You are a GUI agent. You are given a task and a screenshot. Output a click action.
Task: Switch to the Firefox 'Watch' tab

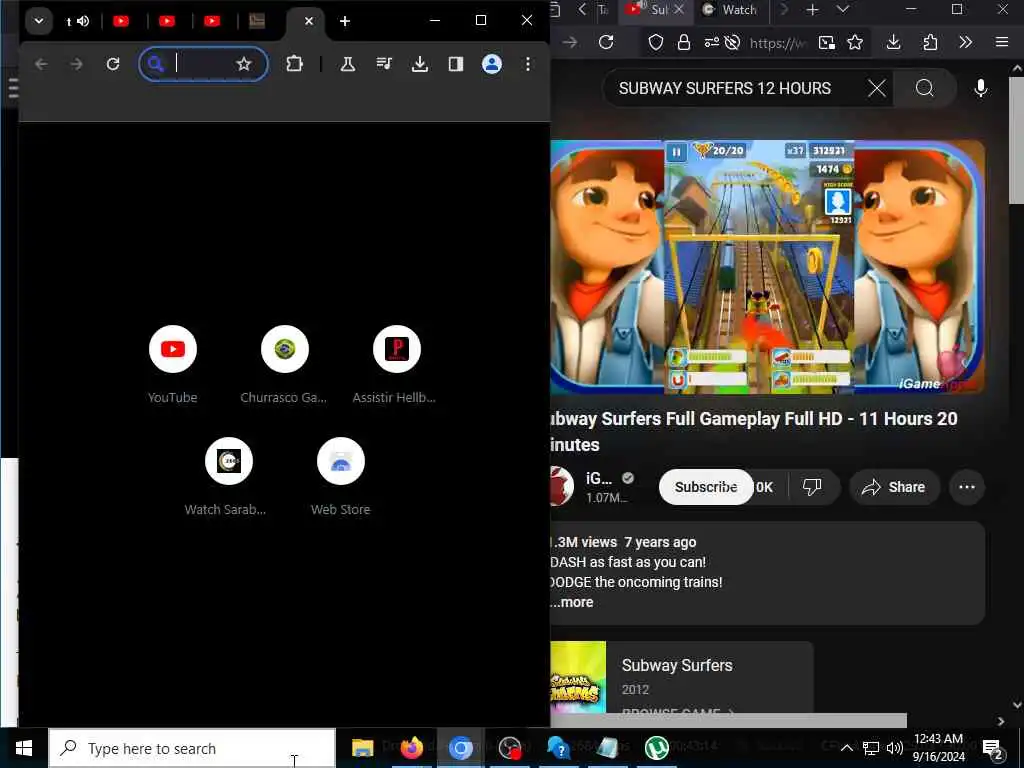coord(730,10)
